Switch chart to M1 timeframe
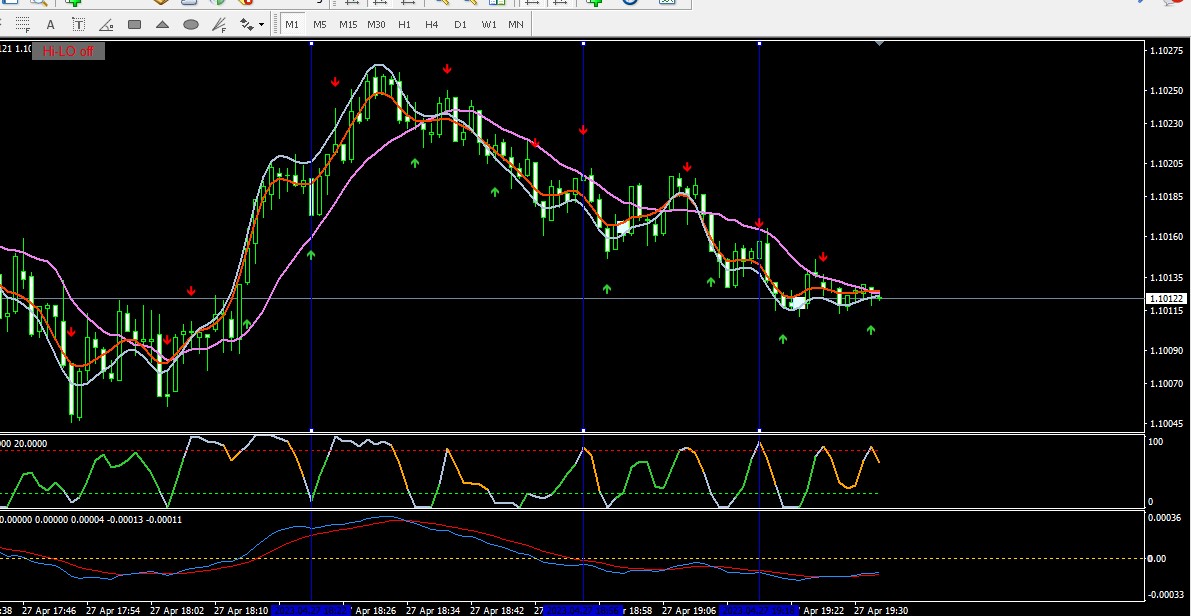1191x616 pixels. [x=292, y=24]
